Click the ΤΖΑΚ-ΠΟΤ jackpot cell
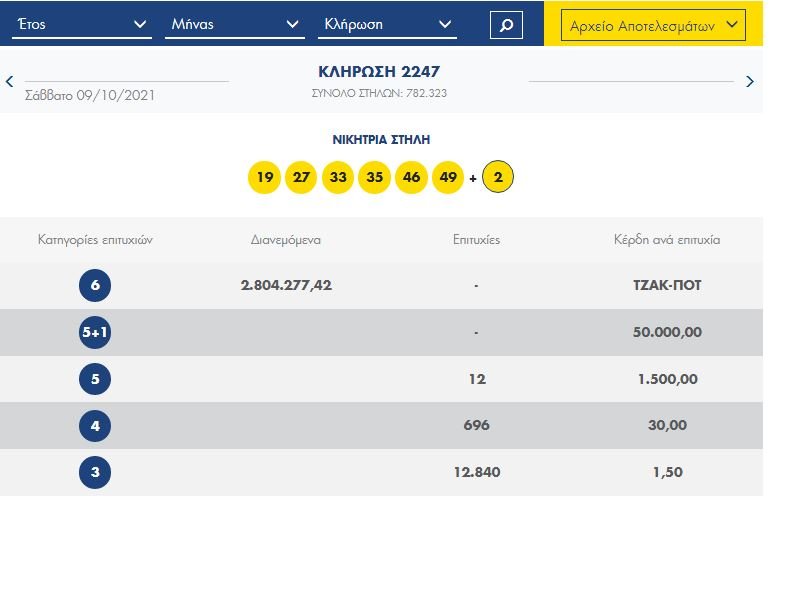 tap(666, 286)
